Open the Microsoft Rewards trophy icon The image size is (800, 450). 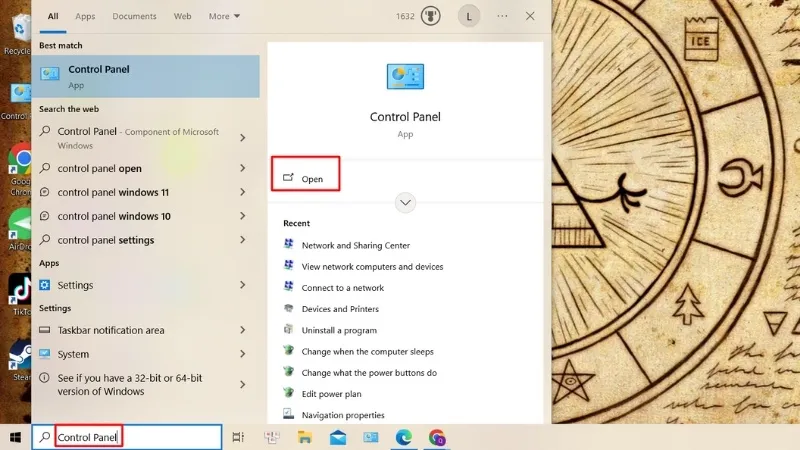[432, 16]
